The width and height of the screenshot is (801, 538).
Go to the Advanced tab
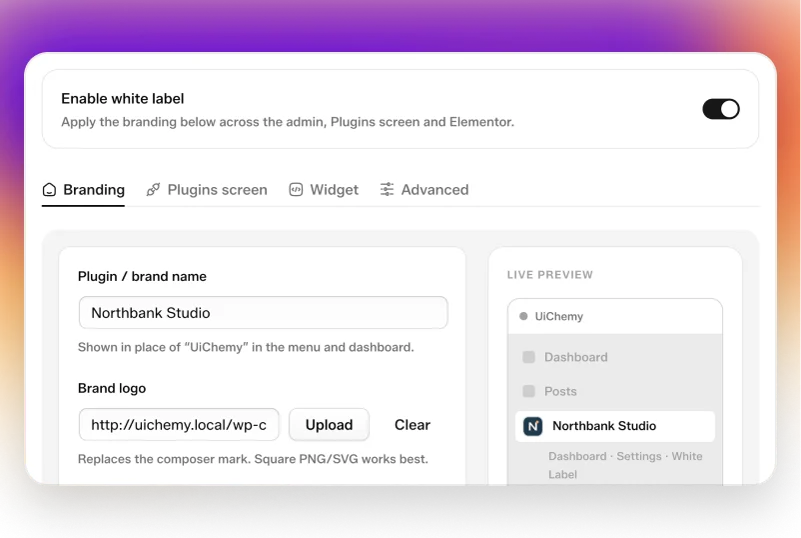pos(424,190)
